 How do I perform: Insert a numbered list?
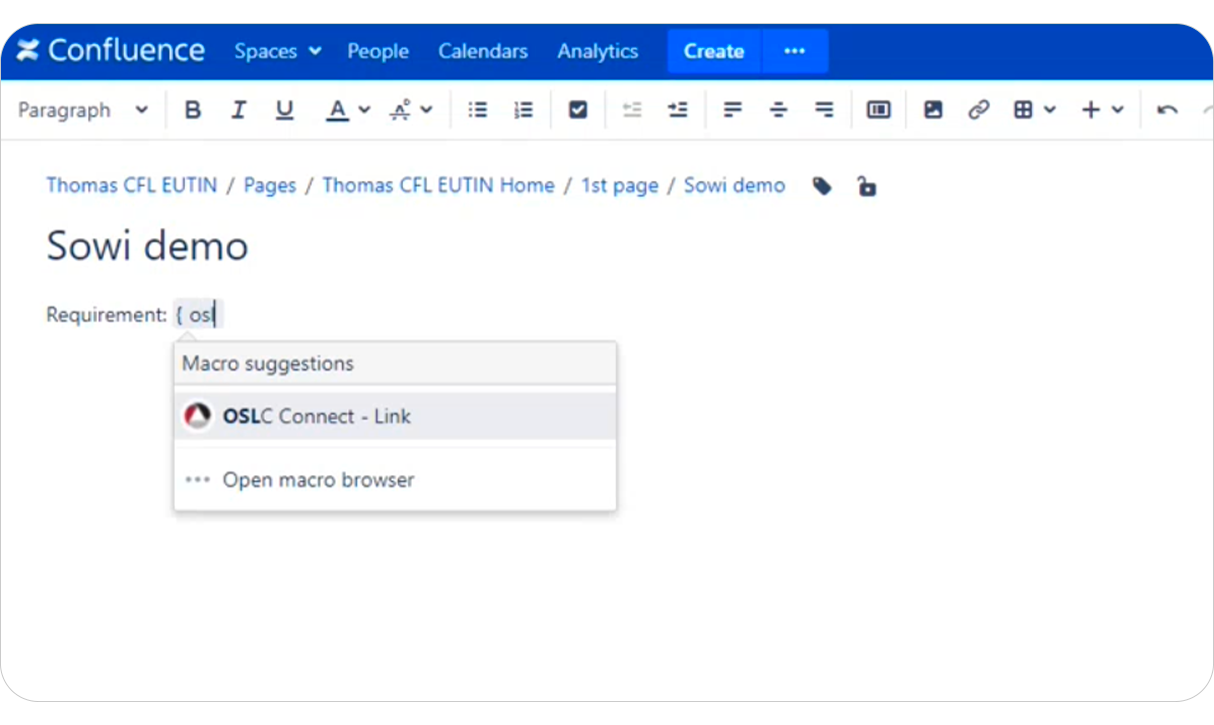click(523, 110)
